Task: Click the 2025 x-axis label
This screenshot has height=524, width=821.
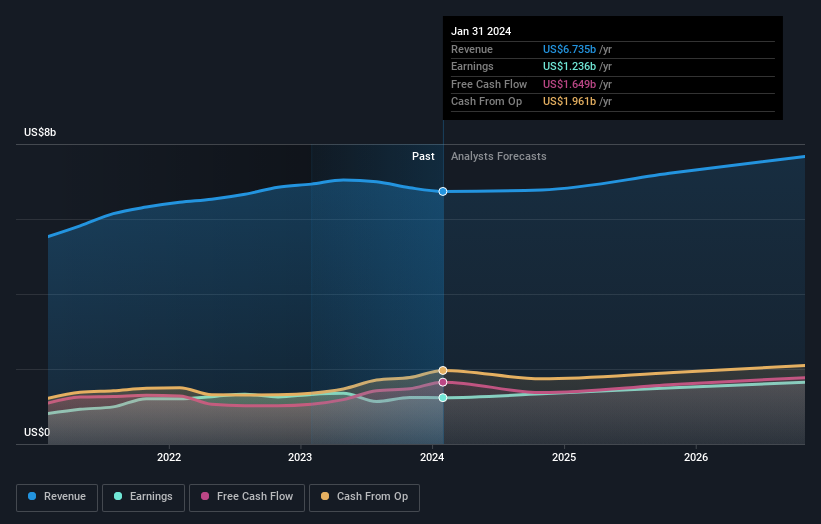Action: 564,457
